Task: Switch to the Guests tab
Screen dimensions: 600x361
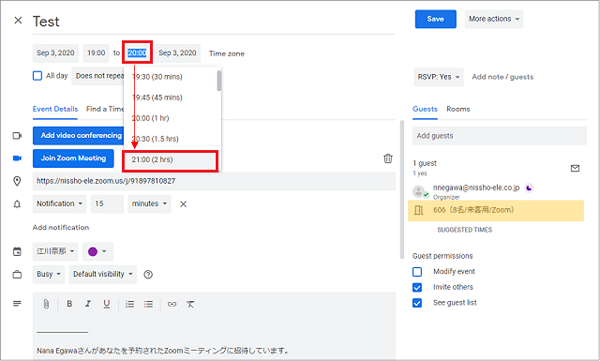Action: (425, 109)
